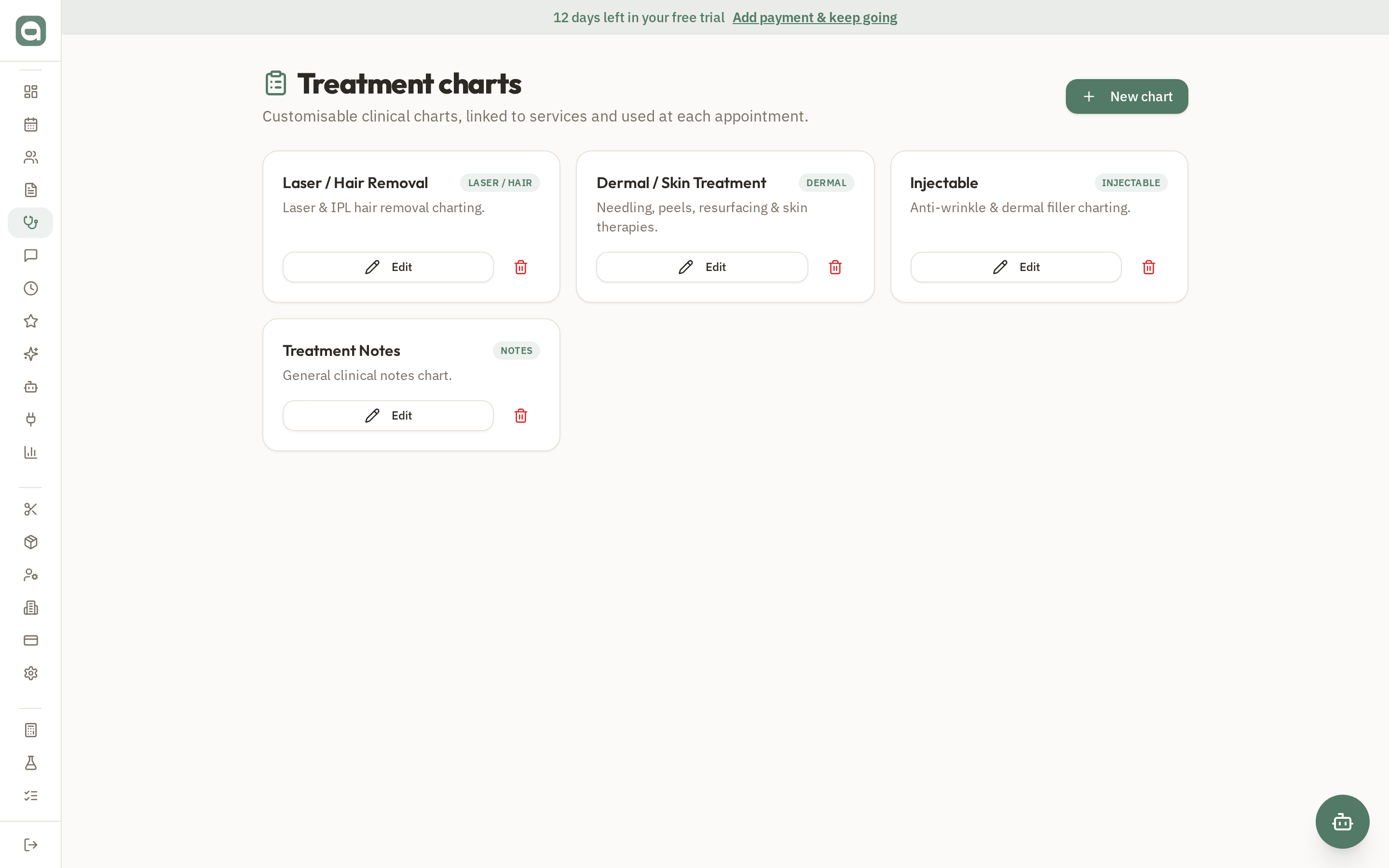Click the DERMAL tag badge

pos(826,183)
